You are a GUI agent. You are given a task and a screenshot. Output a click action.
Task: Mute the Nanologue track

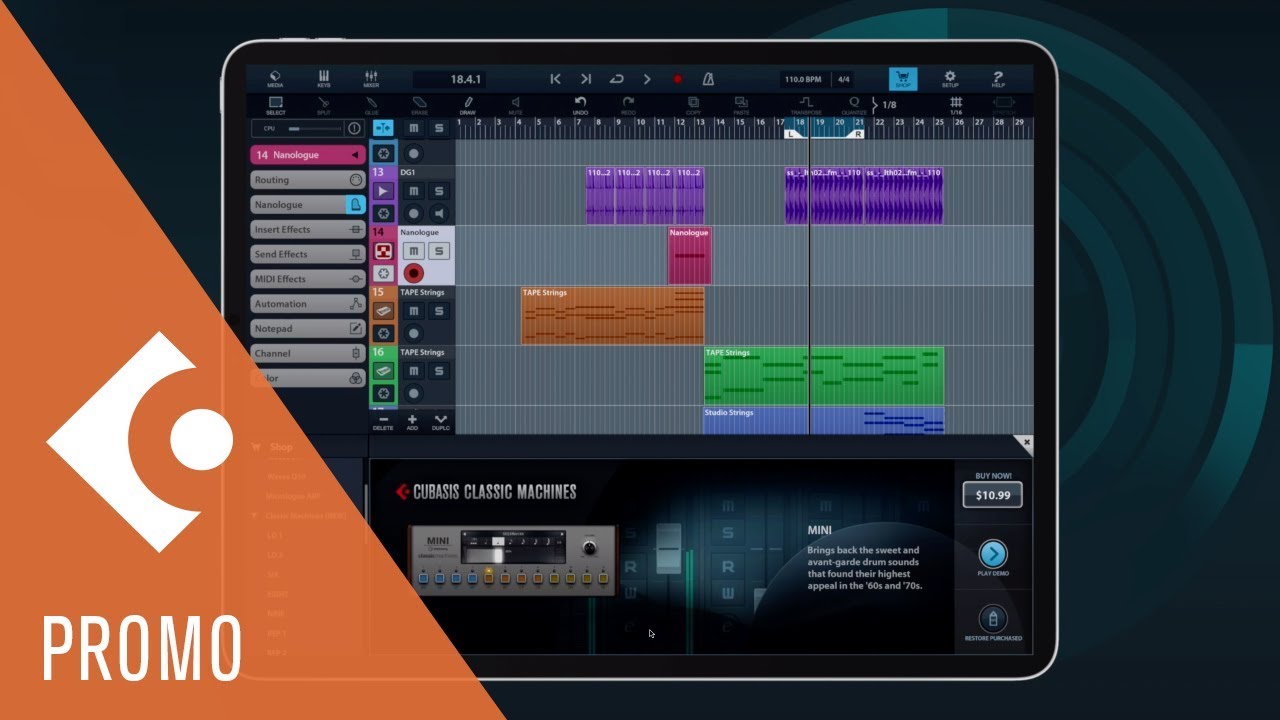coord(414,251)
